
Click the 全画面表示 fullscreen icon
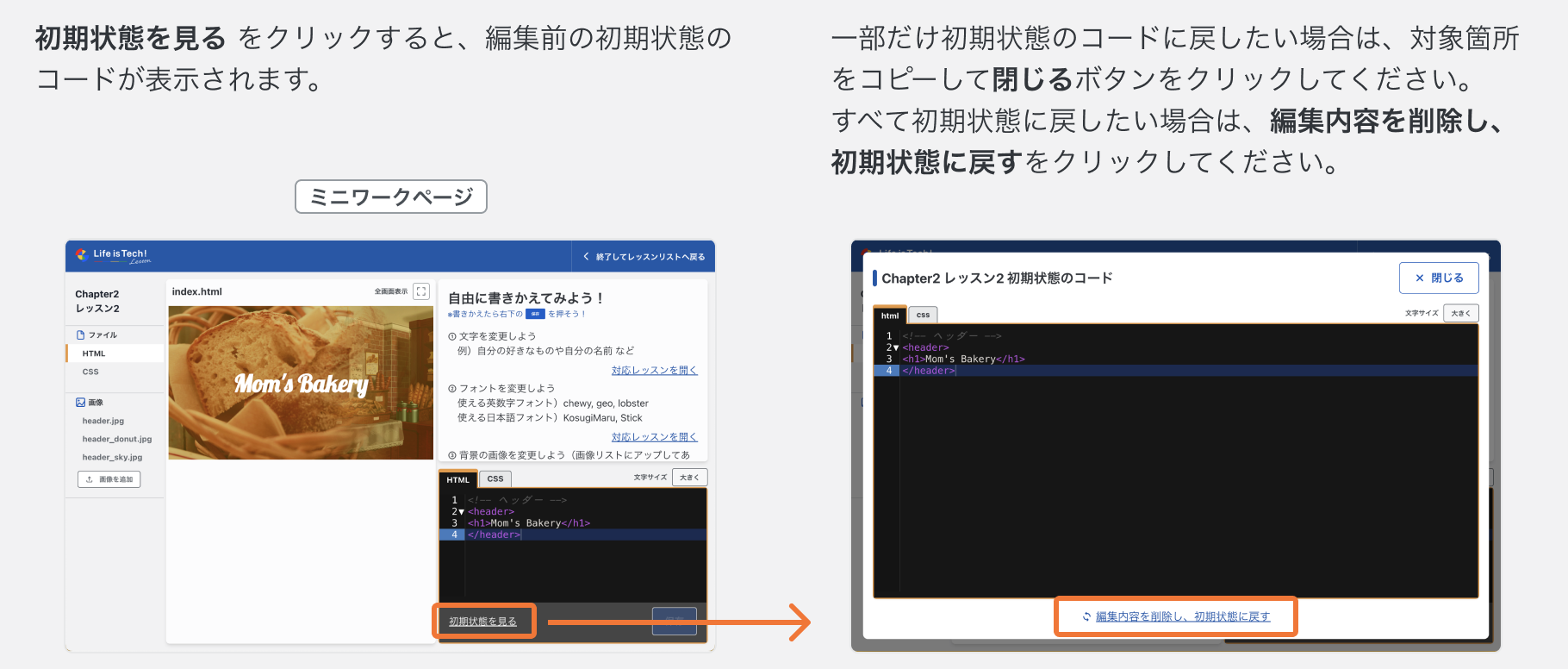tap(421, 291)
